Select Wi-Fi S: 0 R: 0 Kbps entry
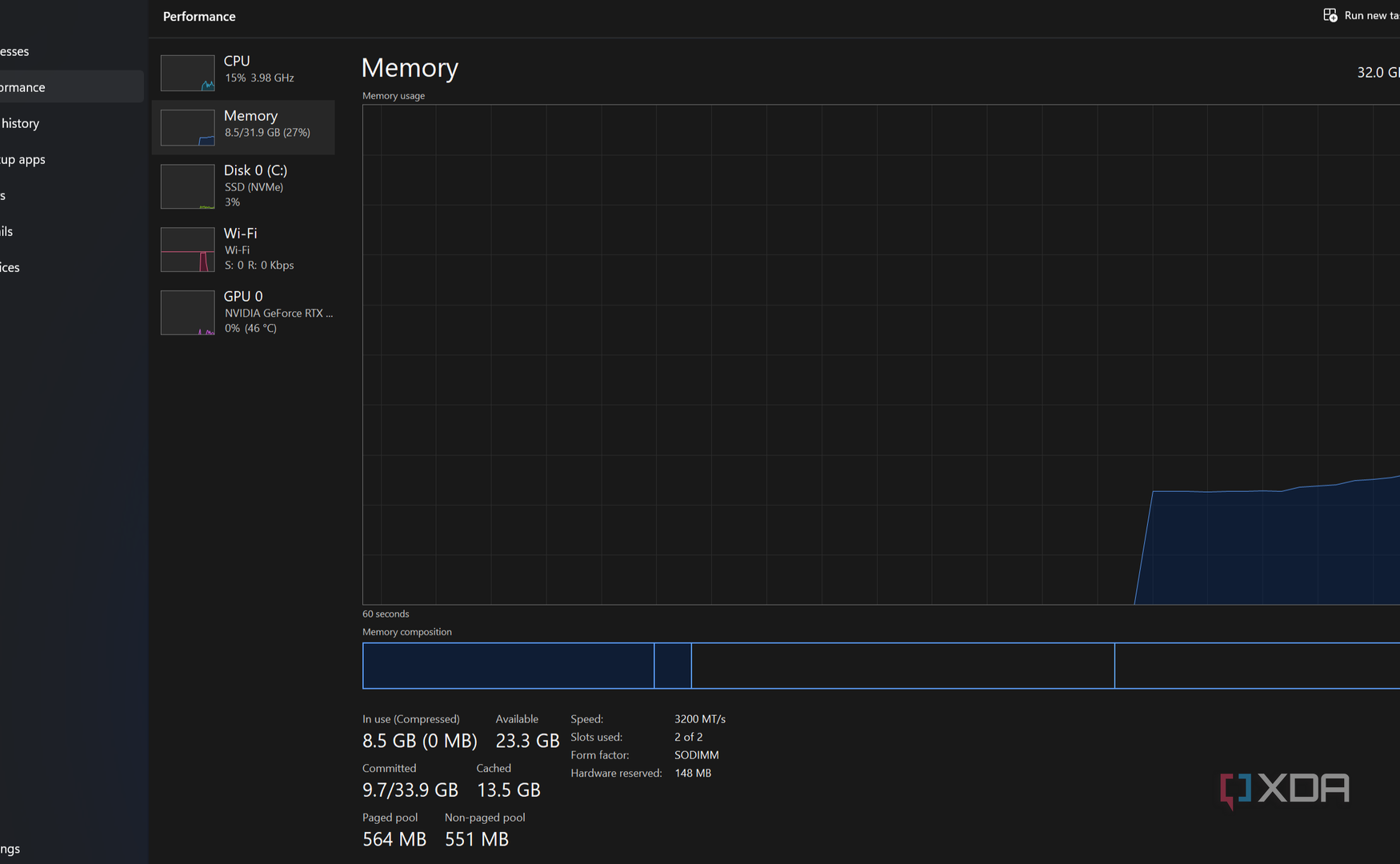Screen dimensions: 1400x864 coord(243,249)
